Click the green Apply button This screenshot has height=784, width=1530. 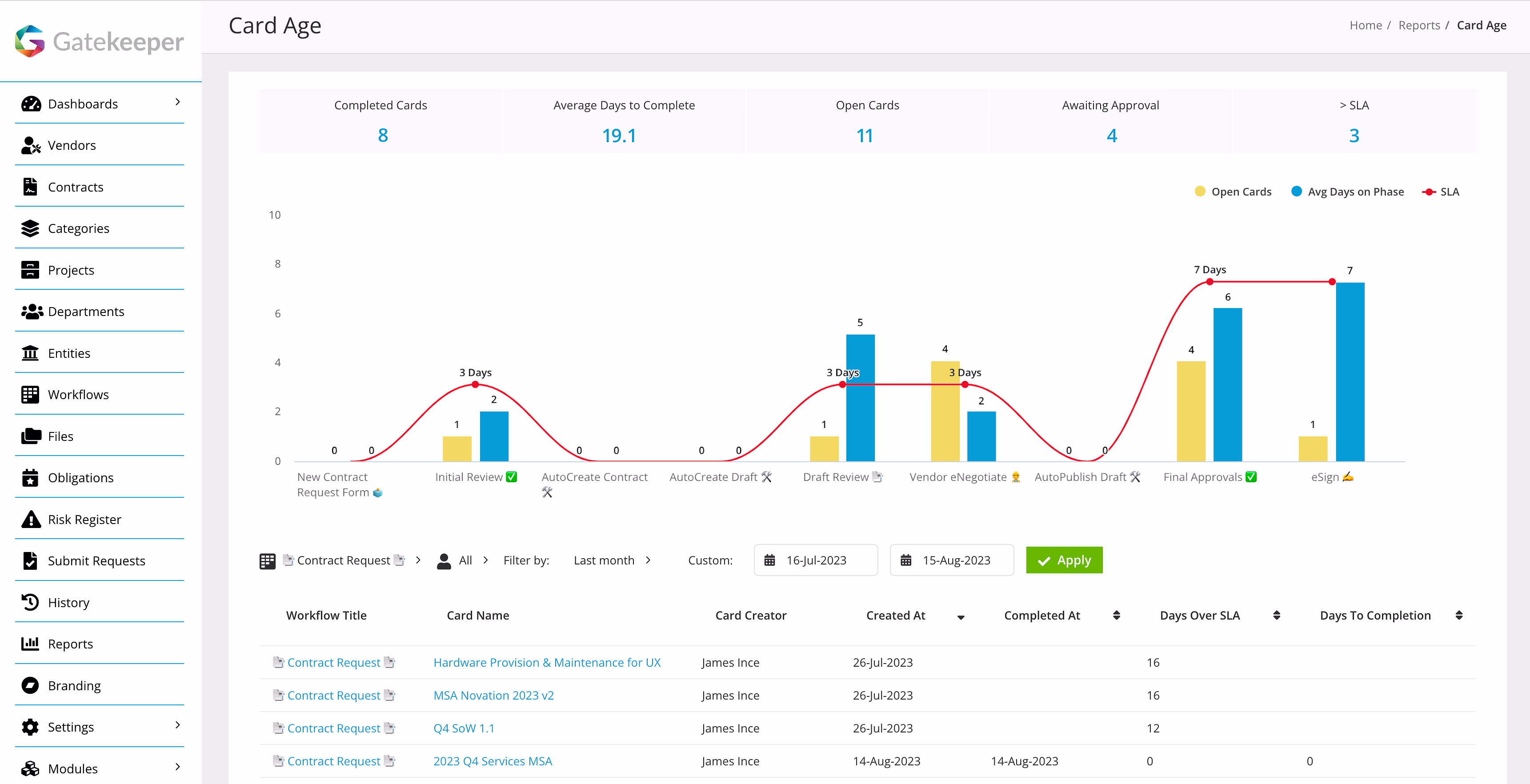pos(1064,560)
